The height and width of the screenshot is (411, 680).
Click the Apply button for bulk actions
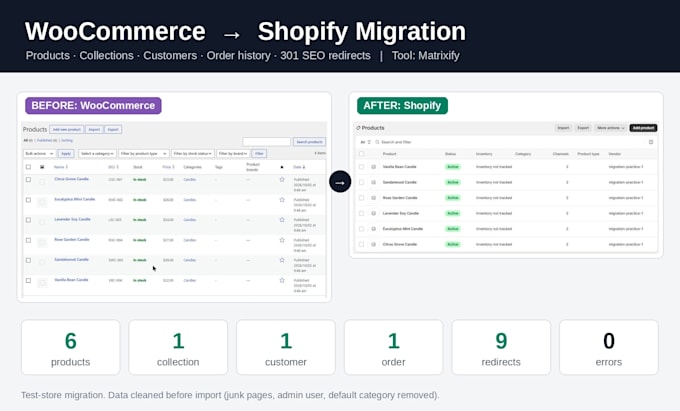66,153
